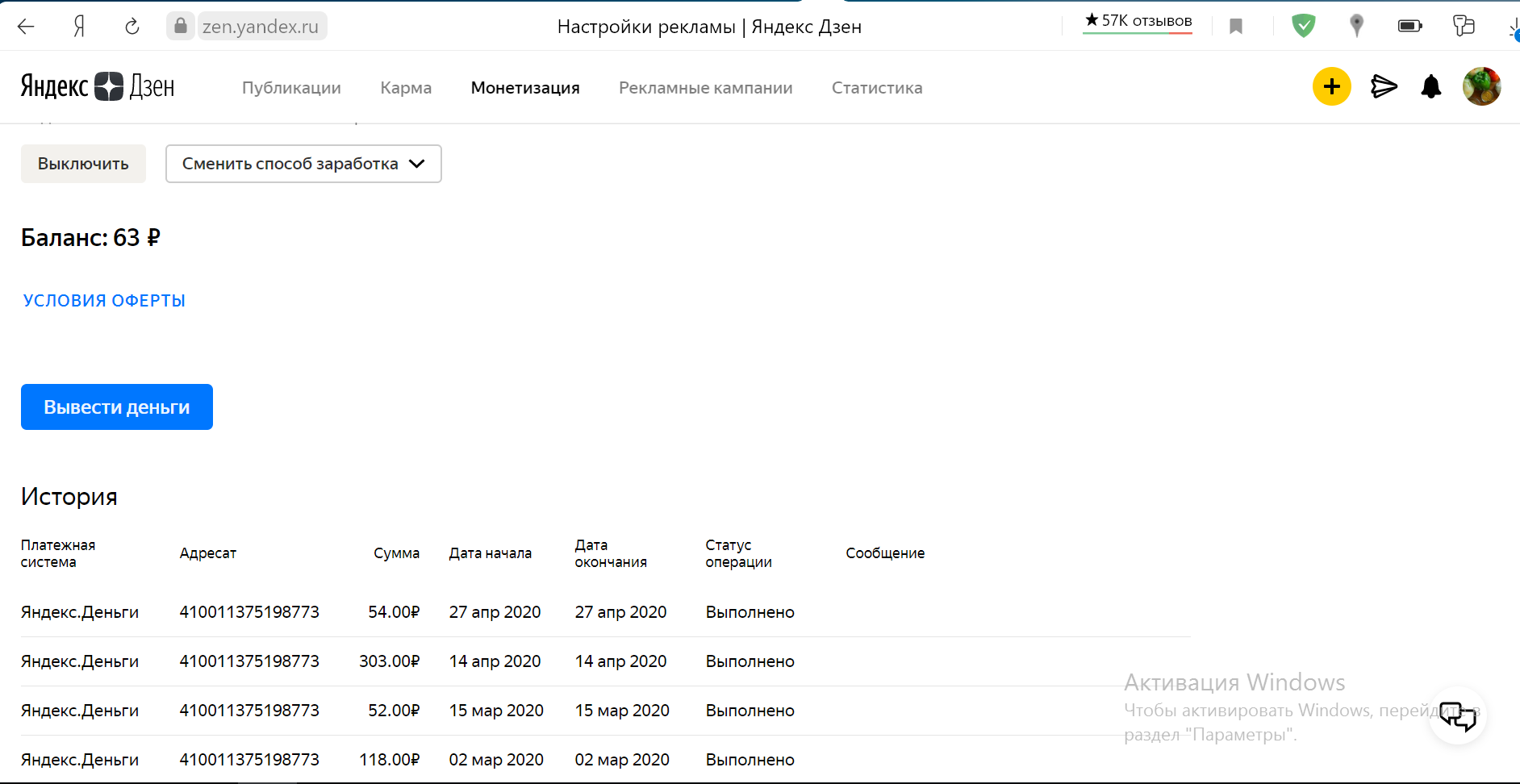The height and width of the screenshot is (784, 1520).
Task: Select the 54.00₽ amount cell
Action: tap(394, 612)
